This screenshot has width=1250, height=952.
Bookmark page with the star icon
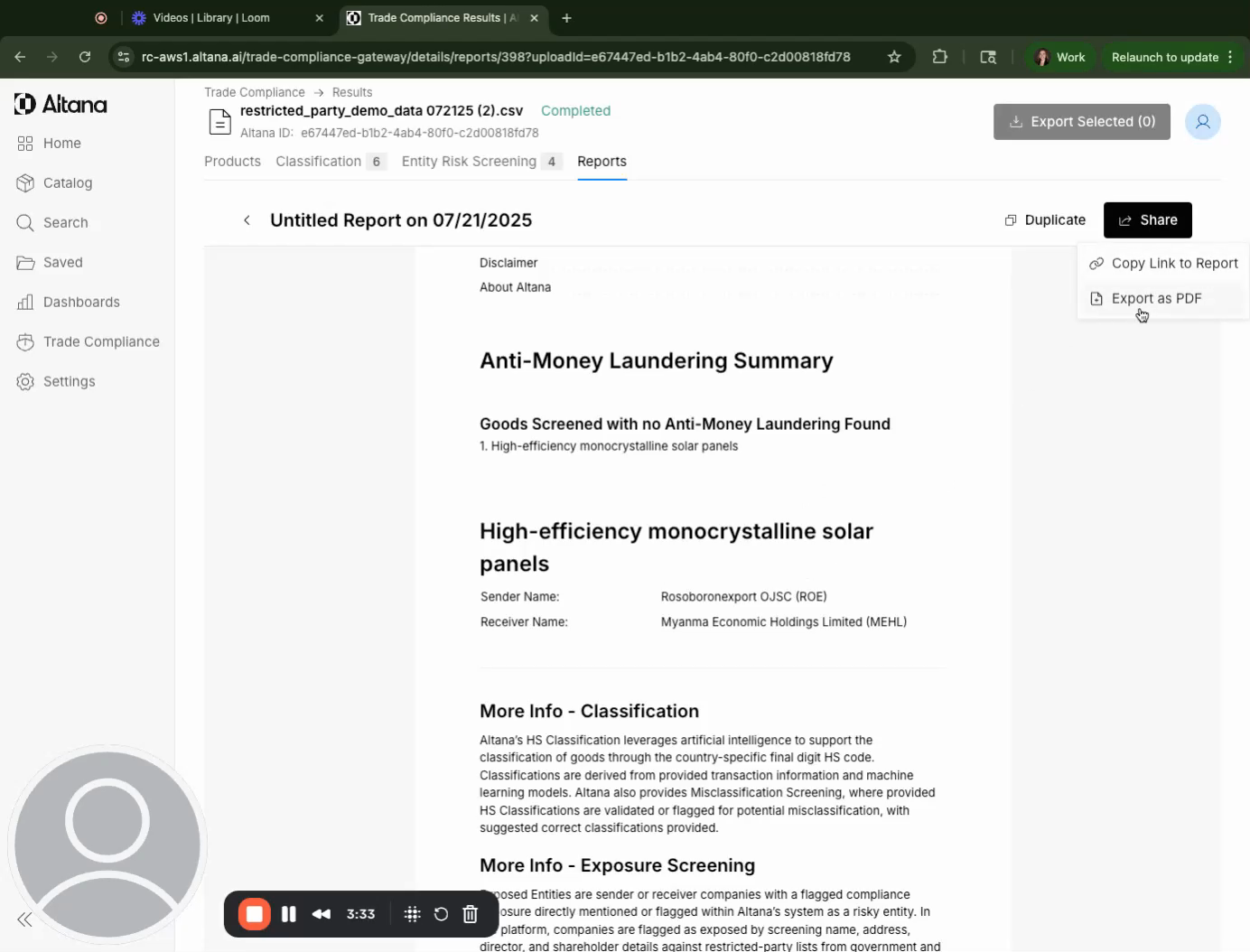coord(894,57)
